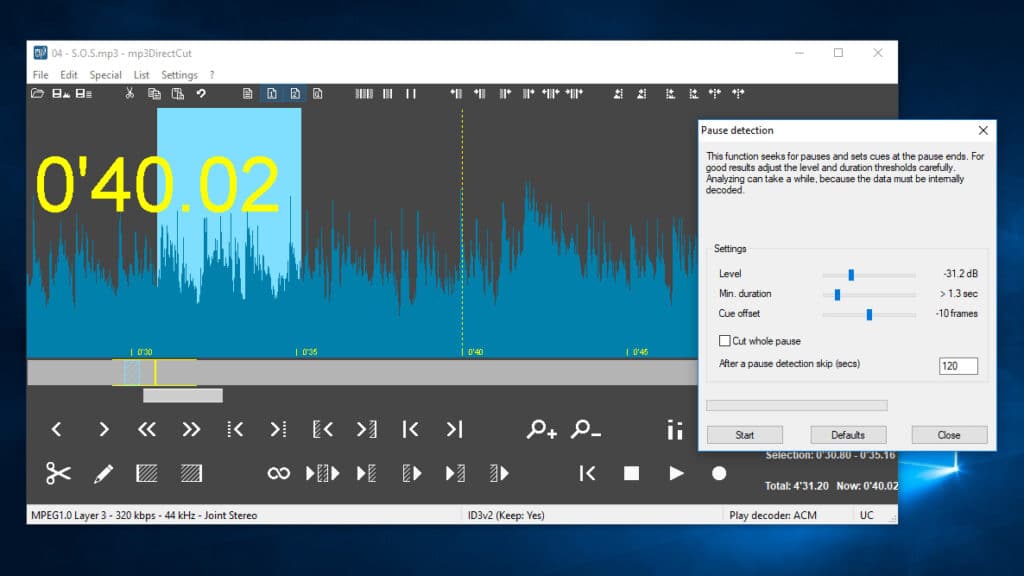Adjust the Level threshold slider
The height and width of the screenshot is (576, 1024).
851,273
